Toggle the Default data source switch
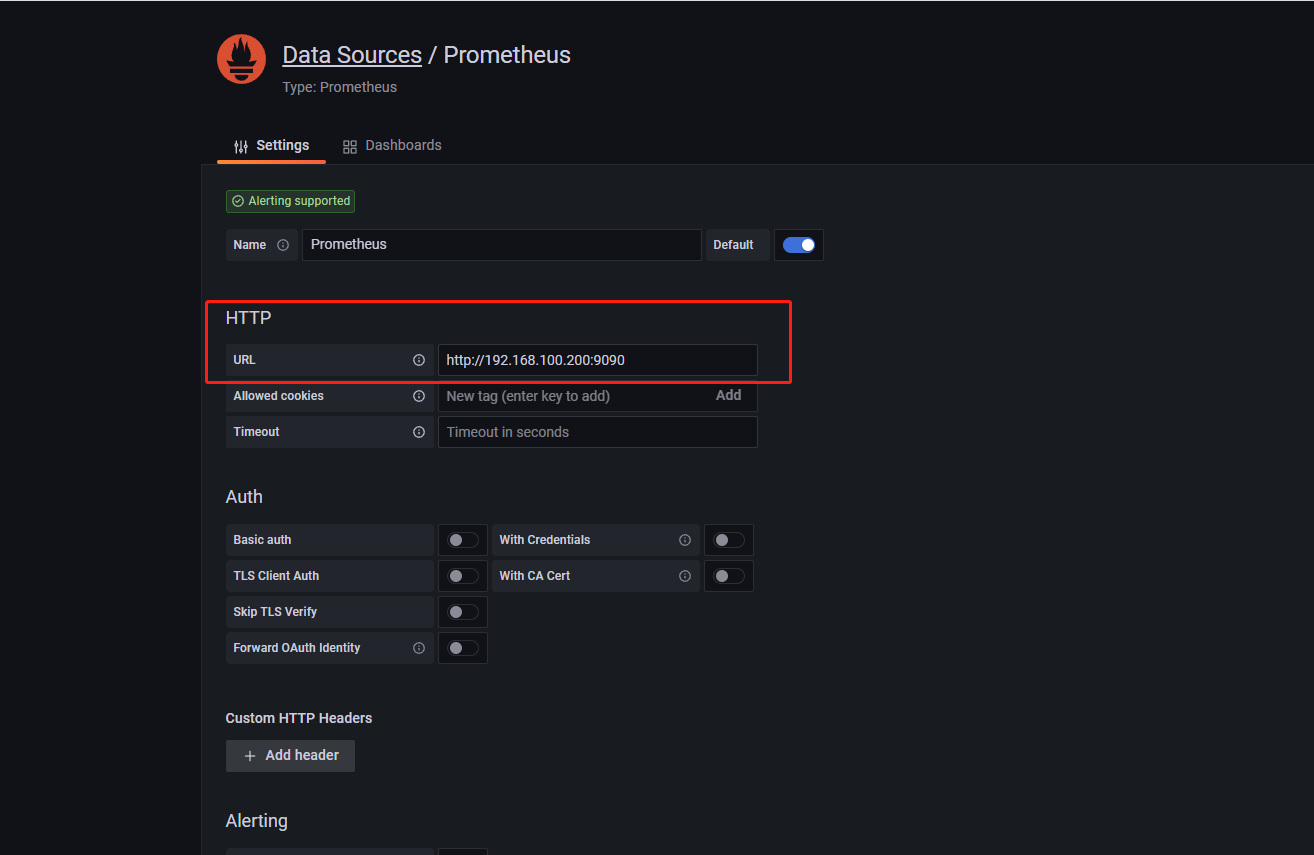This screenshot has height=855, width=1314. (799, 245)
